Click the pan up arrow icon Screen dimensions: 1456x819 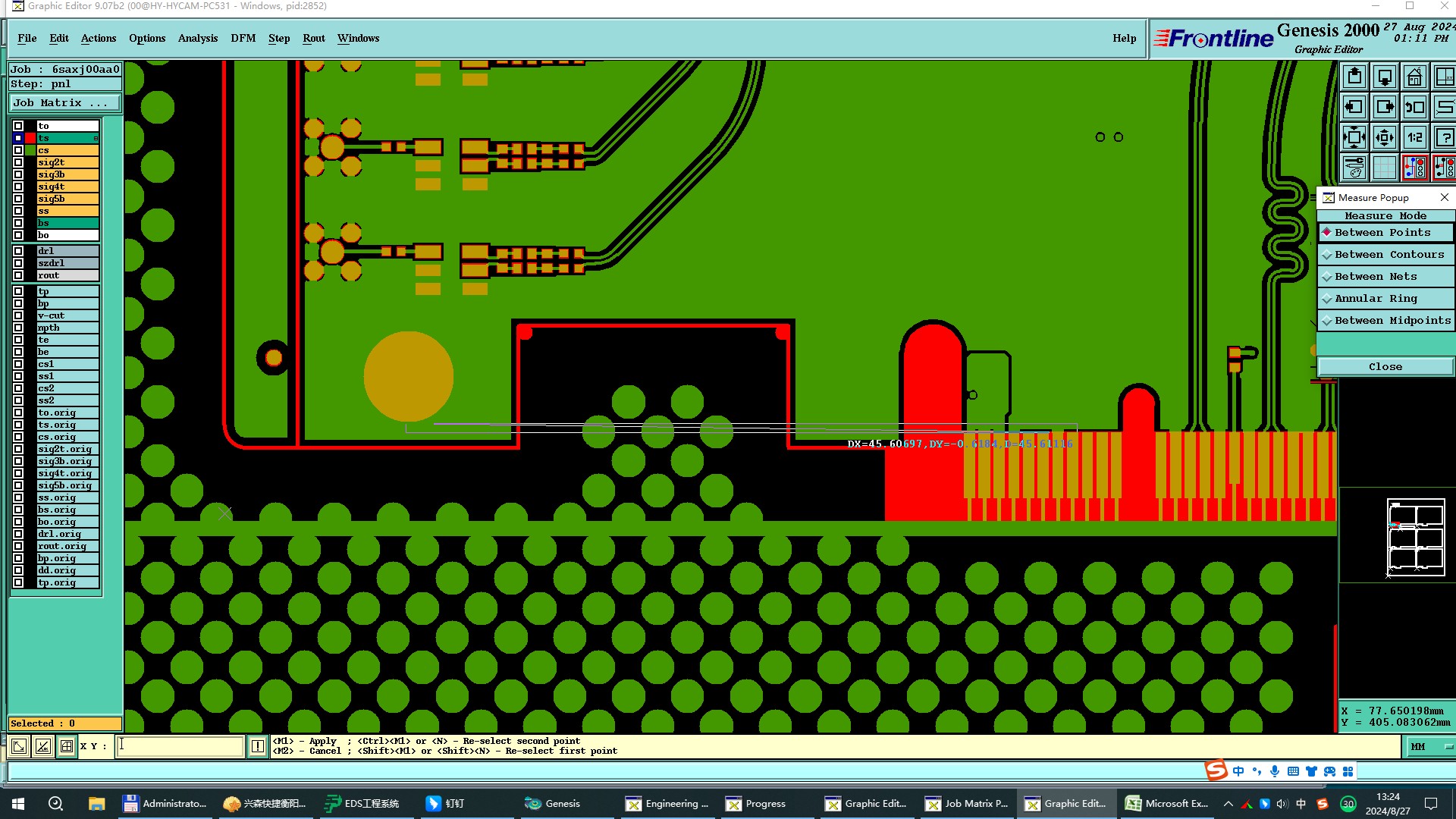(1354, 77)
